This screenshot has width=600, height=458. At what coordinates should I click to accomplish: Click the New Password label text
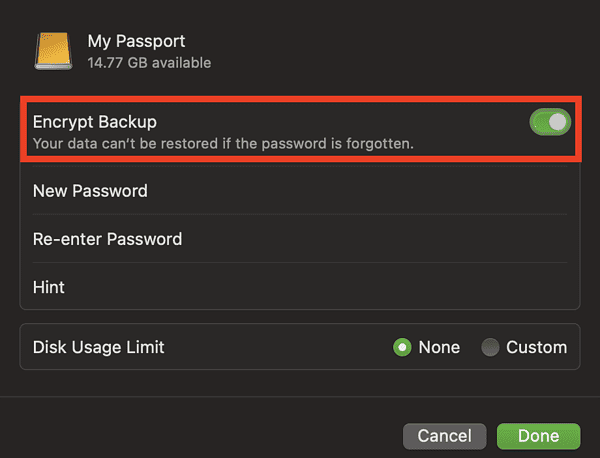(x=90, y=191)
